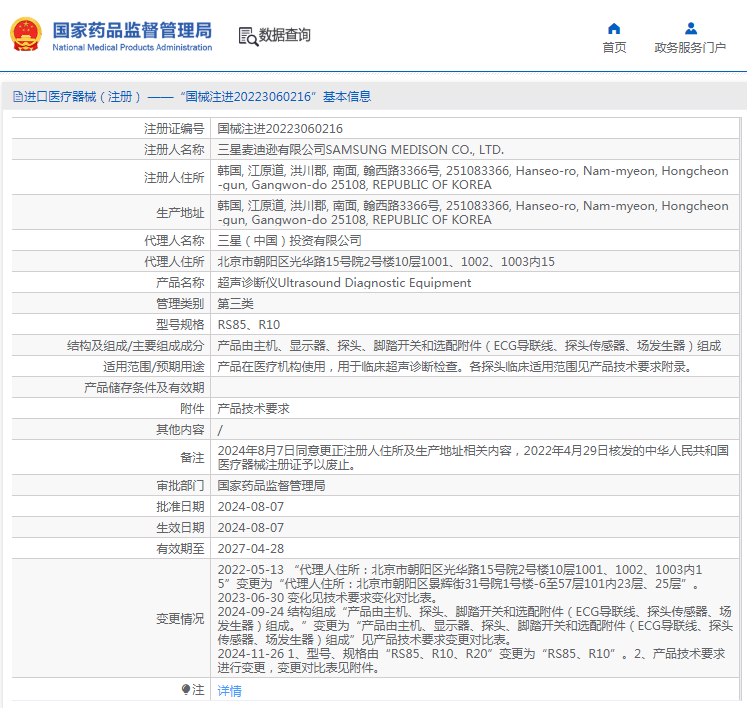Click the 变更情况 label cell

click(111, 618)
